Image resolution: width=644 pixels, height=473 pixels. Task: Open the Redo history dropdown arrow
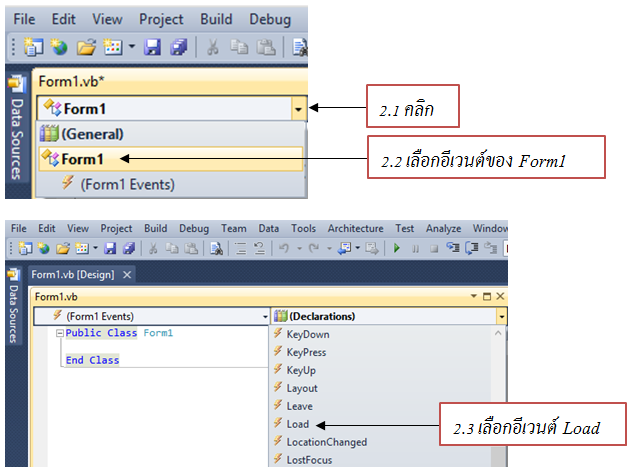pos(329,248)
